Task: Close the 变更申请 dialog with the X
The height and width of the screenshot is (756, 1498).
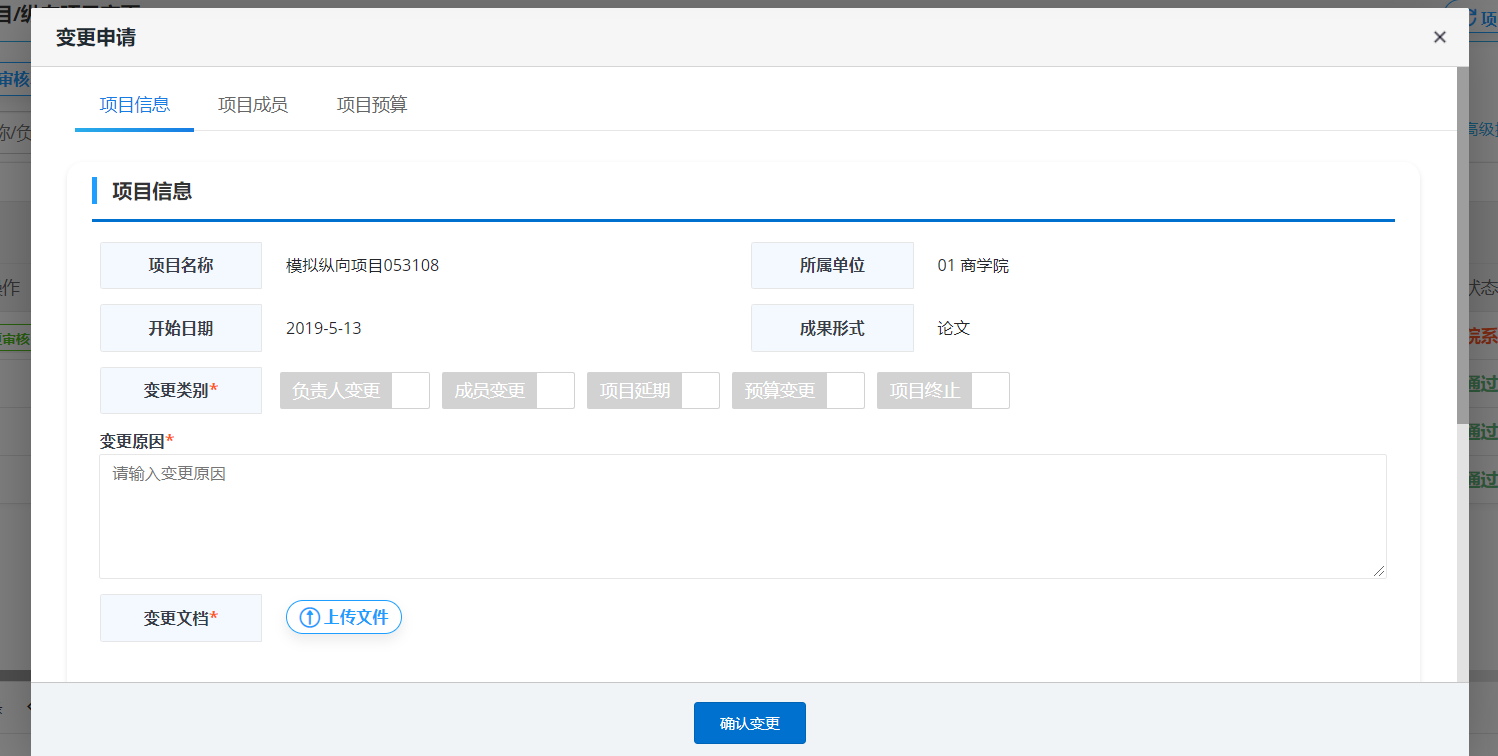Action: tap(1439, 38)
